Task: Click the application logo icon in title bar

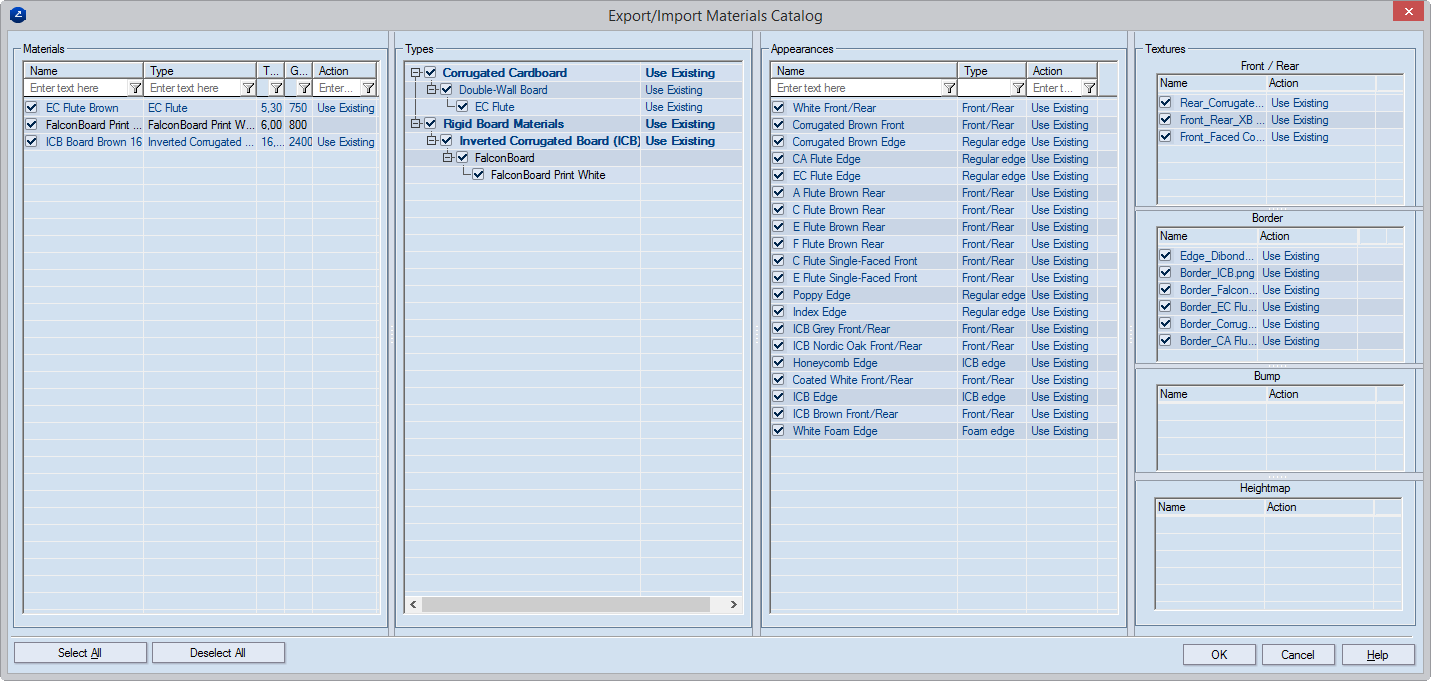Action: (18, 15)
